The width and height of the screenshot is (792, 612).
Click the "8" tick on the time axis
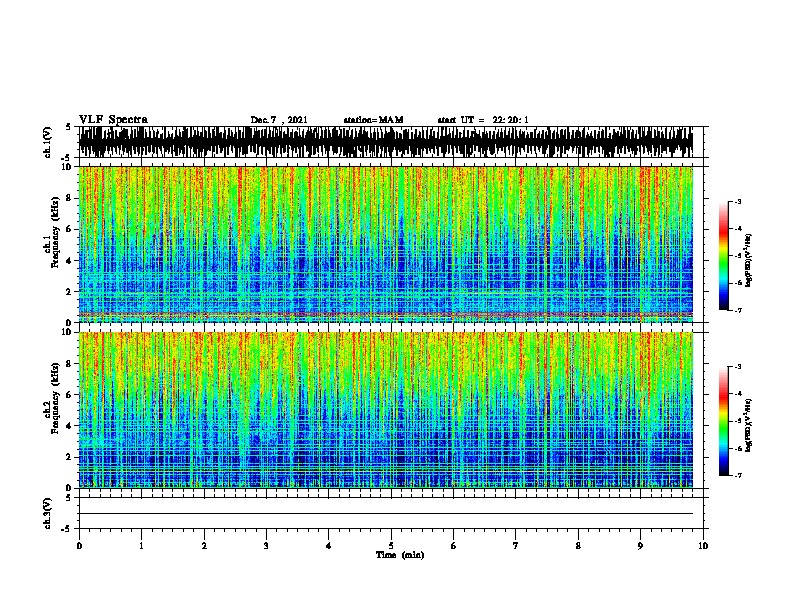point(578,546)
